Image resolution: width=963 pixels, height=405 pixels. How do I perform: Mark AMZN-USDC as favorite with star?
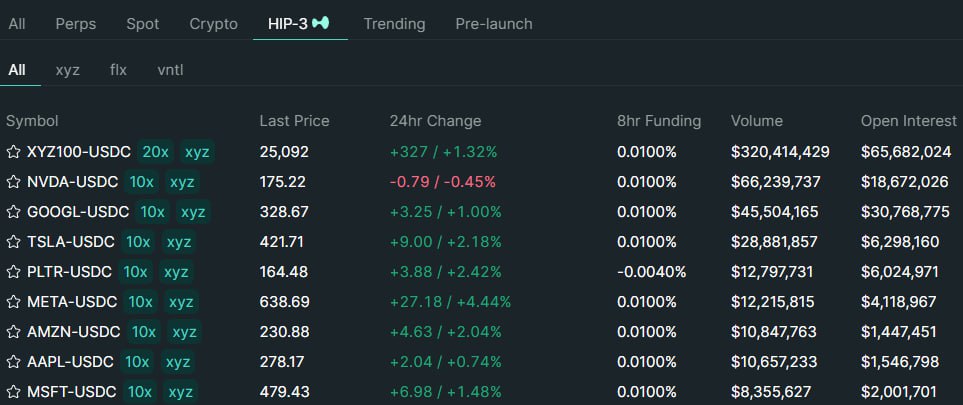coord(14,332)
